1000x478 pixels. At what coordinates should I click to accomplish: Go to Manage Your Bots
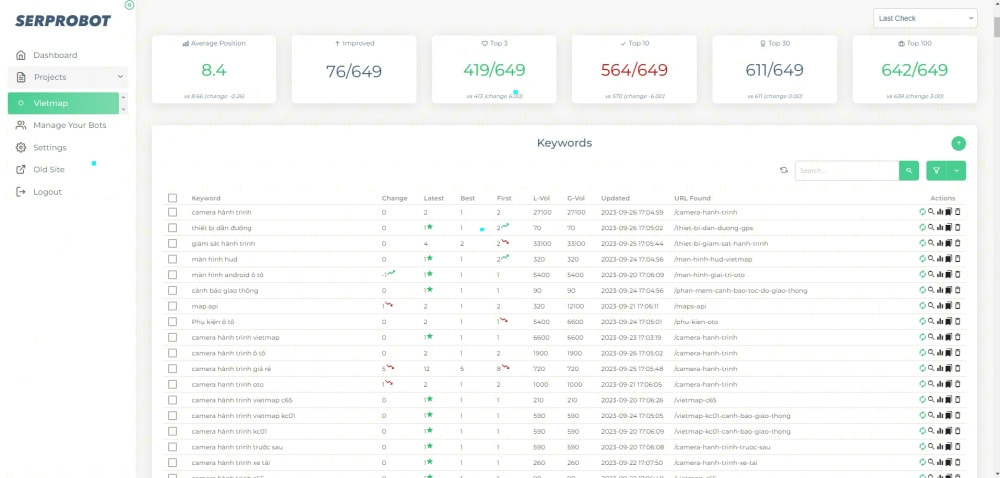coord(70,125)
